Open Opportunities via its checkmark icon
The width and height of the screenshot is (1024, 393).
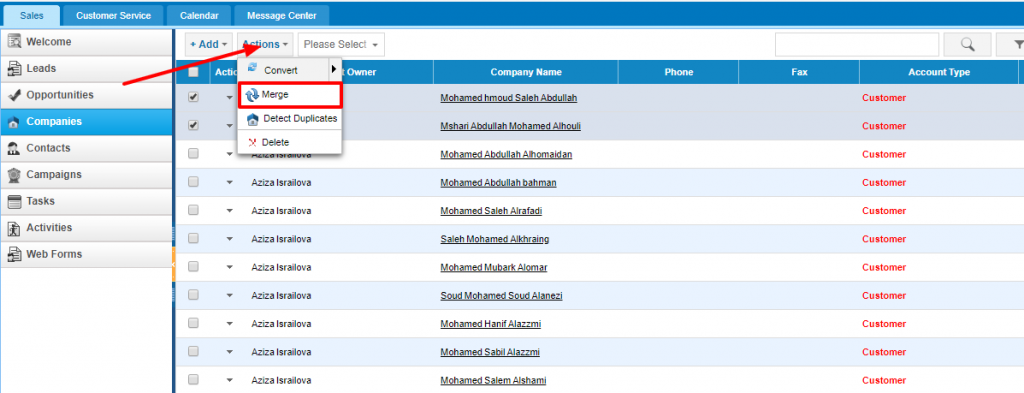(14, 95)
